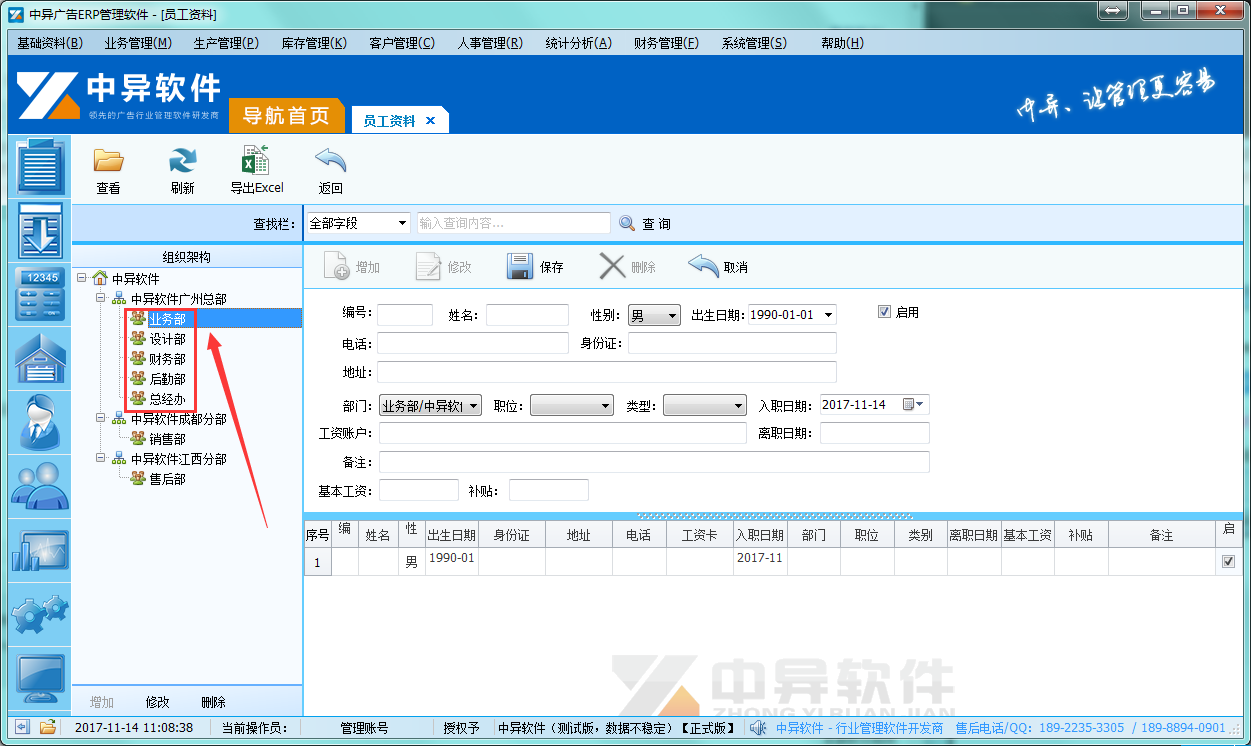Switch to the 导航首页 tab
This screenshot has height=746, width=1251.
(x=286, y=116)
